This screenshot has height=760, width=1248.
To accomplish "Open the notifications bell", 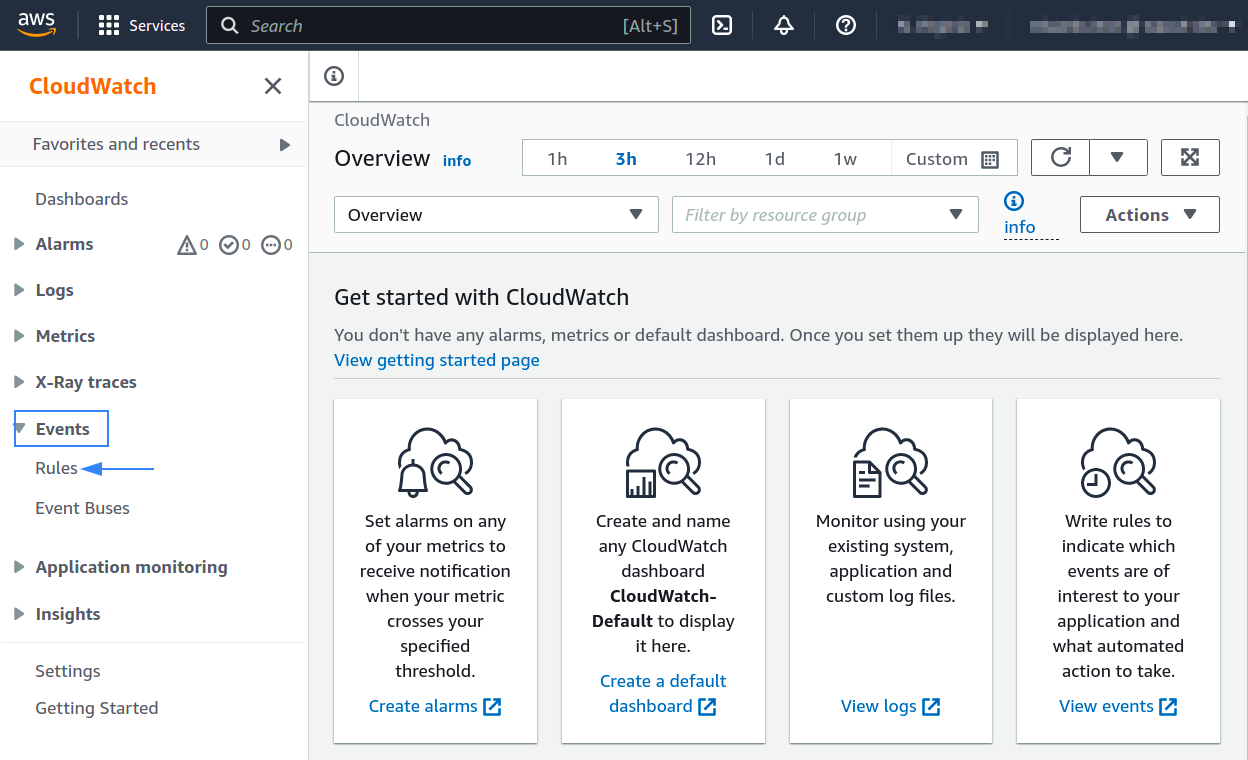I will [x=784, y=26].
